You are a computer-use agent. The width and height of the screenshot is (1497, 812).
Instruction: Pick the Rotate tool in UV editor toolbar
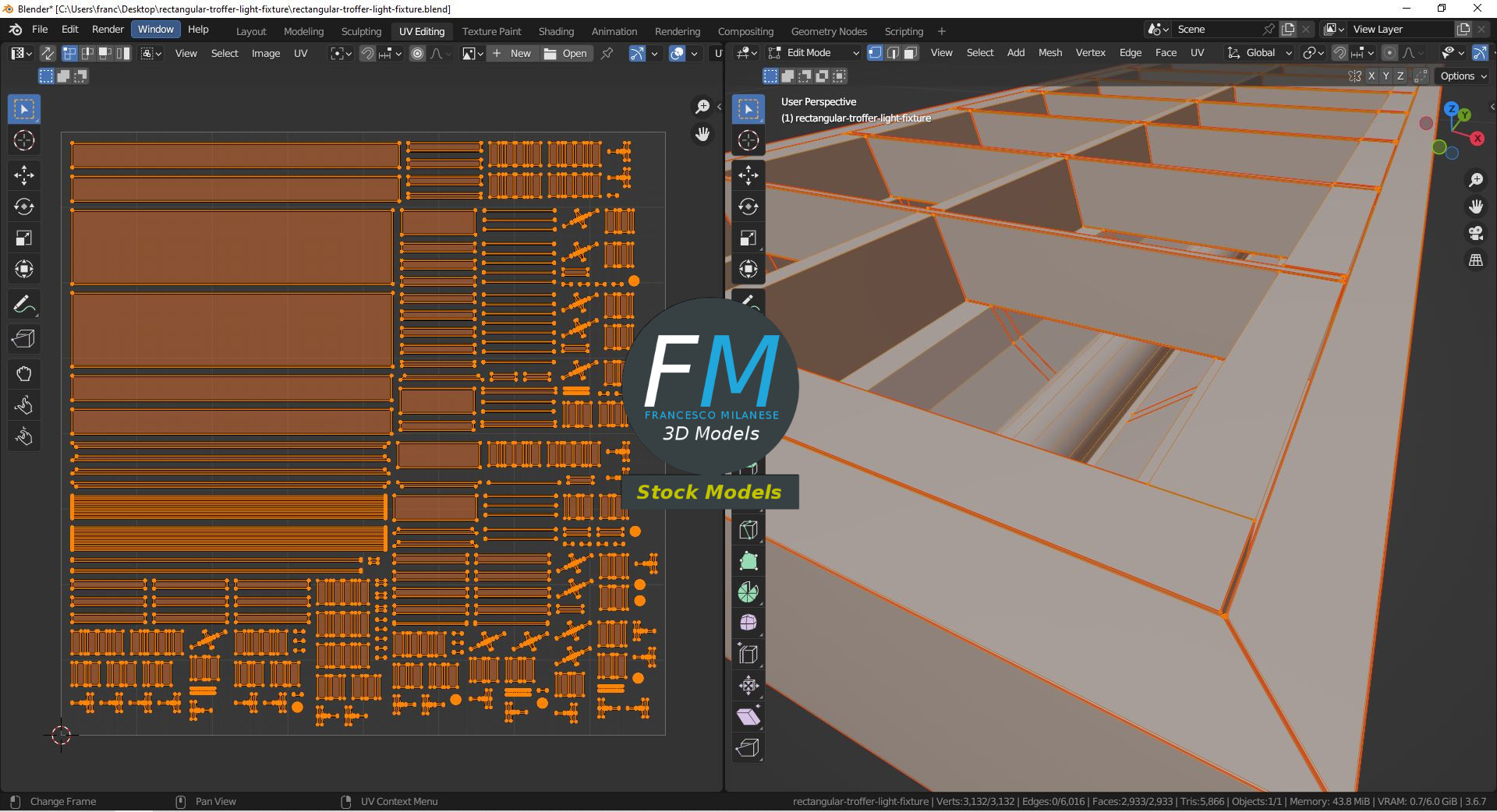24,207
